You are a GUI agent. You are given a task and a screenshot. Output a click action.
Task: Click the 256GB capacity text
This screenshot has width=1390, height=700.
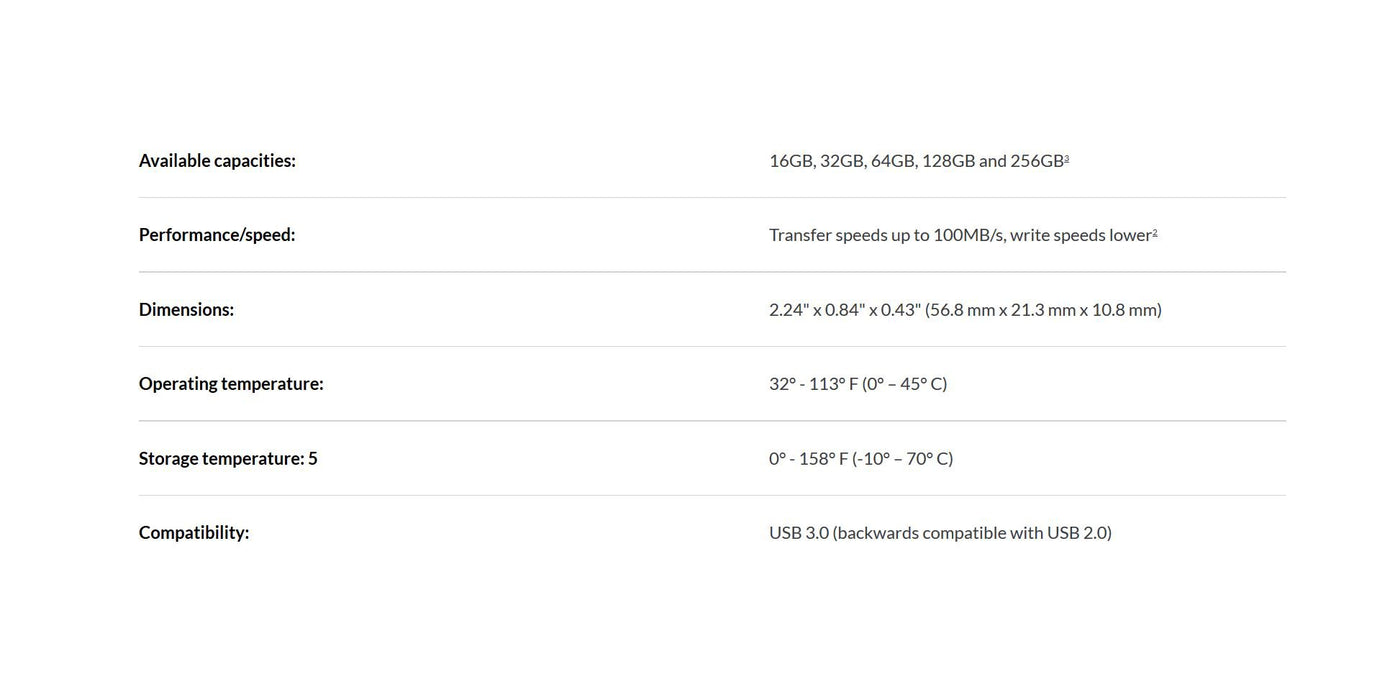click(1036, 161)
